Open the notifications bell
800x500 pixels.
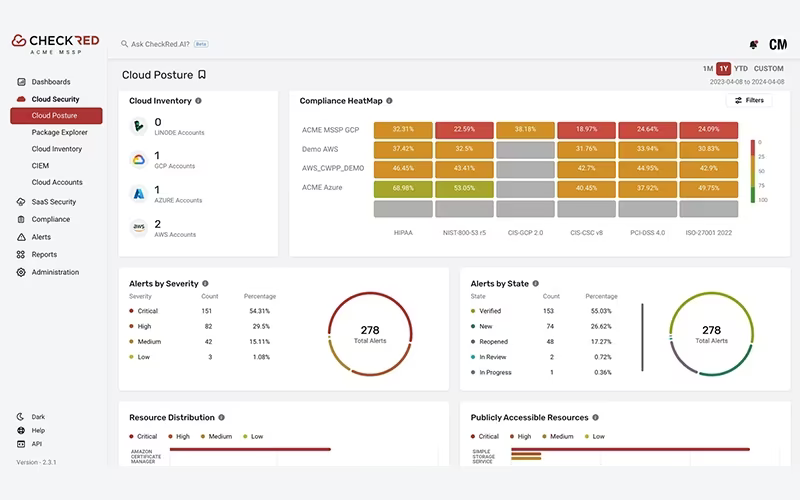click(x=754, y=44)
